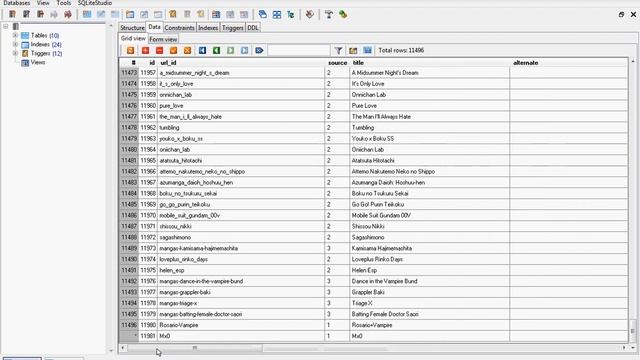Click the horizontal scrollbar right arrow
The width and height of the screenshot is (640, 360).
[x=624, y=348]
